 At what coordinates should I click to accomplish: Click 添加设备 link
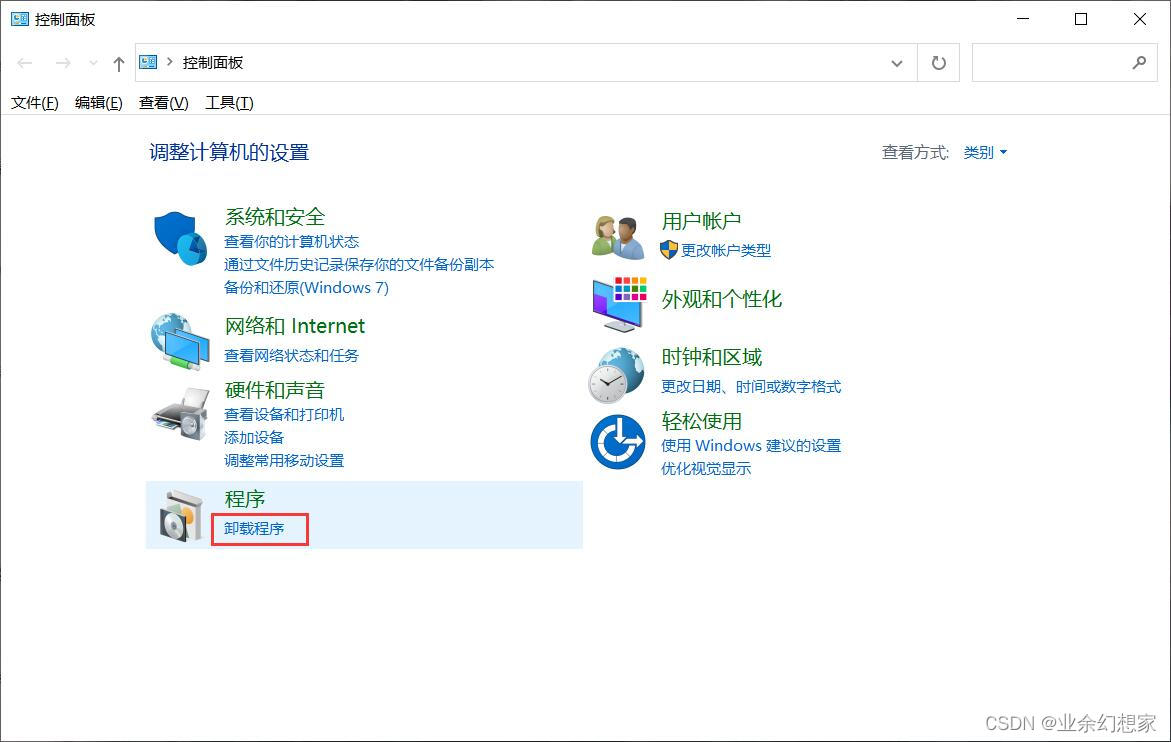(x=254, y=438)
